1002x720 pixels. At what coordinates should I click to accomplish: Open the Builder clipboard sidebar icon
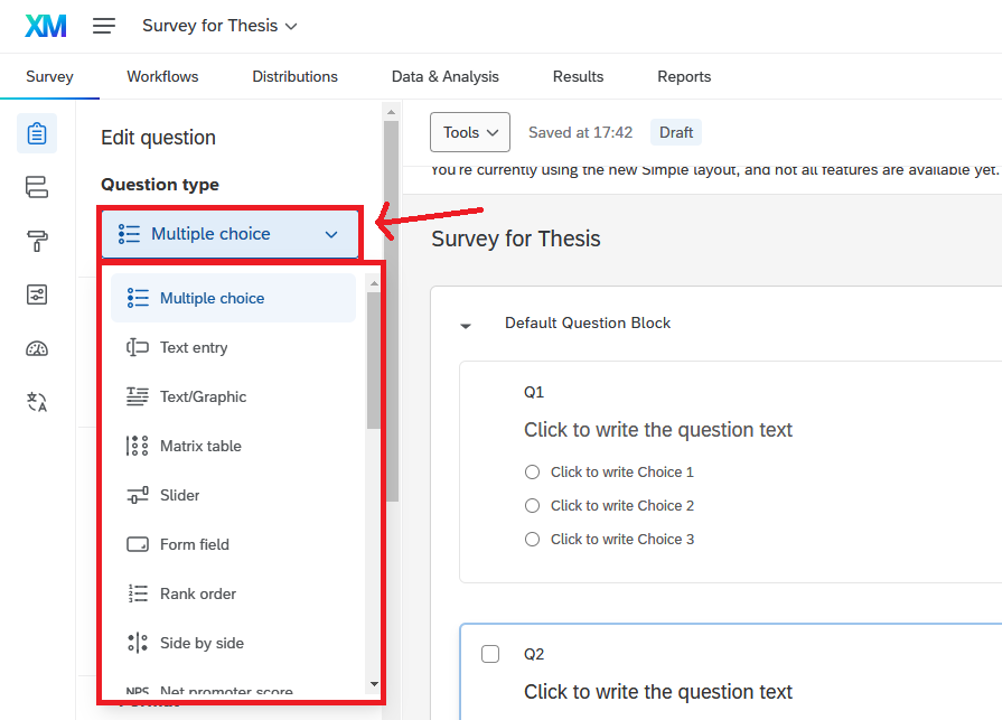click(x=37, y=133)
